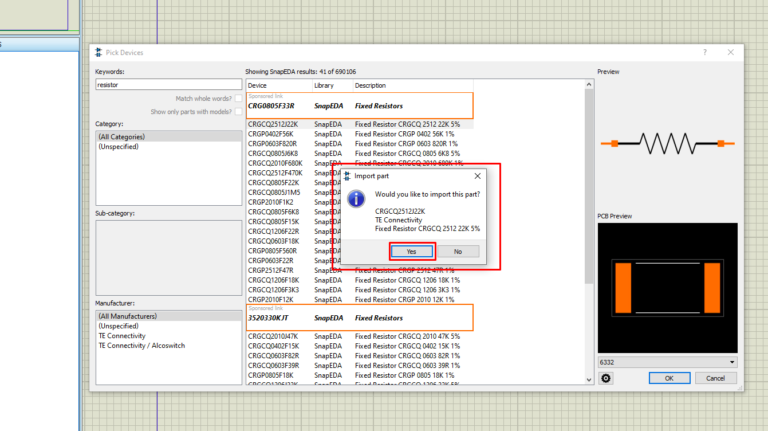
Task: Open sponsored link CRG0805F33R
Action: click(360, 106)
